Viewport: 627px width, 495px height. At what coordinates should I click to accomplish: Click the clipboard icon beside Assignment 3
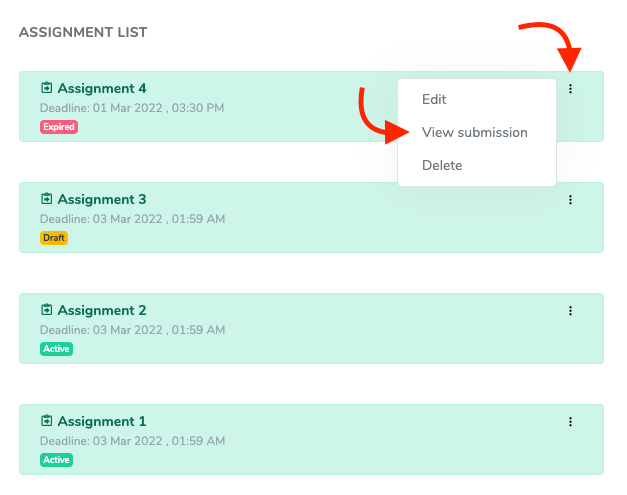pos(46,200)
